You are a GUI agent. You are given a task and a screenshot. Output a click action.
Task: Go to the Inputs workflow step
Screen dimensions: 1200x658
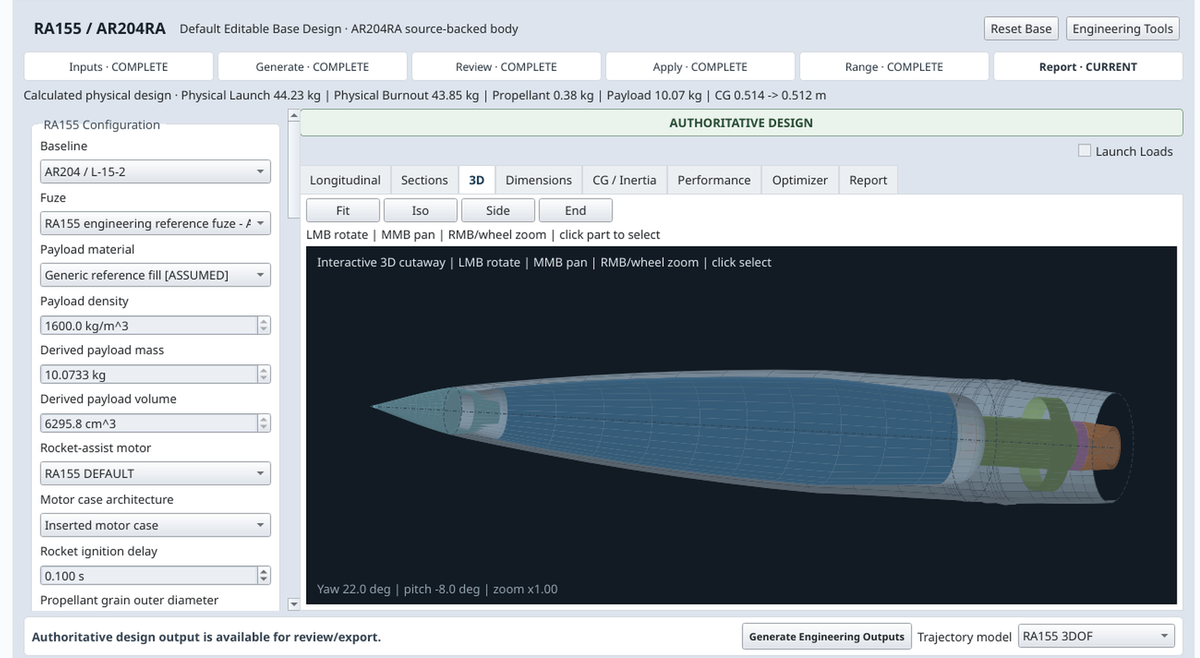(118, 67)
